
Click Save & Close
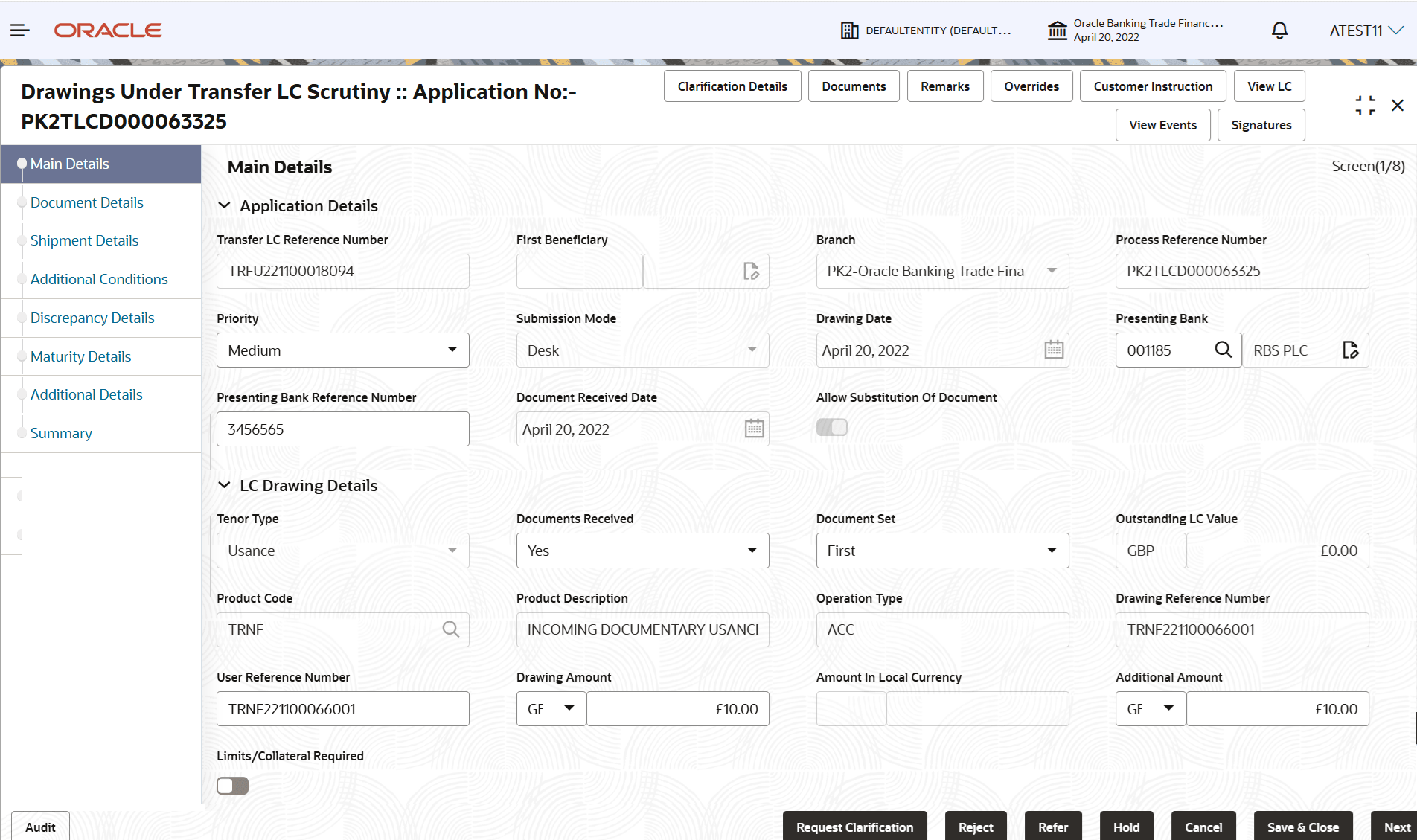click(1302, 827)
